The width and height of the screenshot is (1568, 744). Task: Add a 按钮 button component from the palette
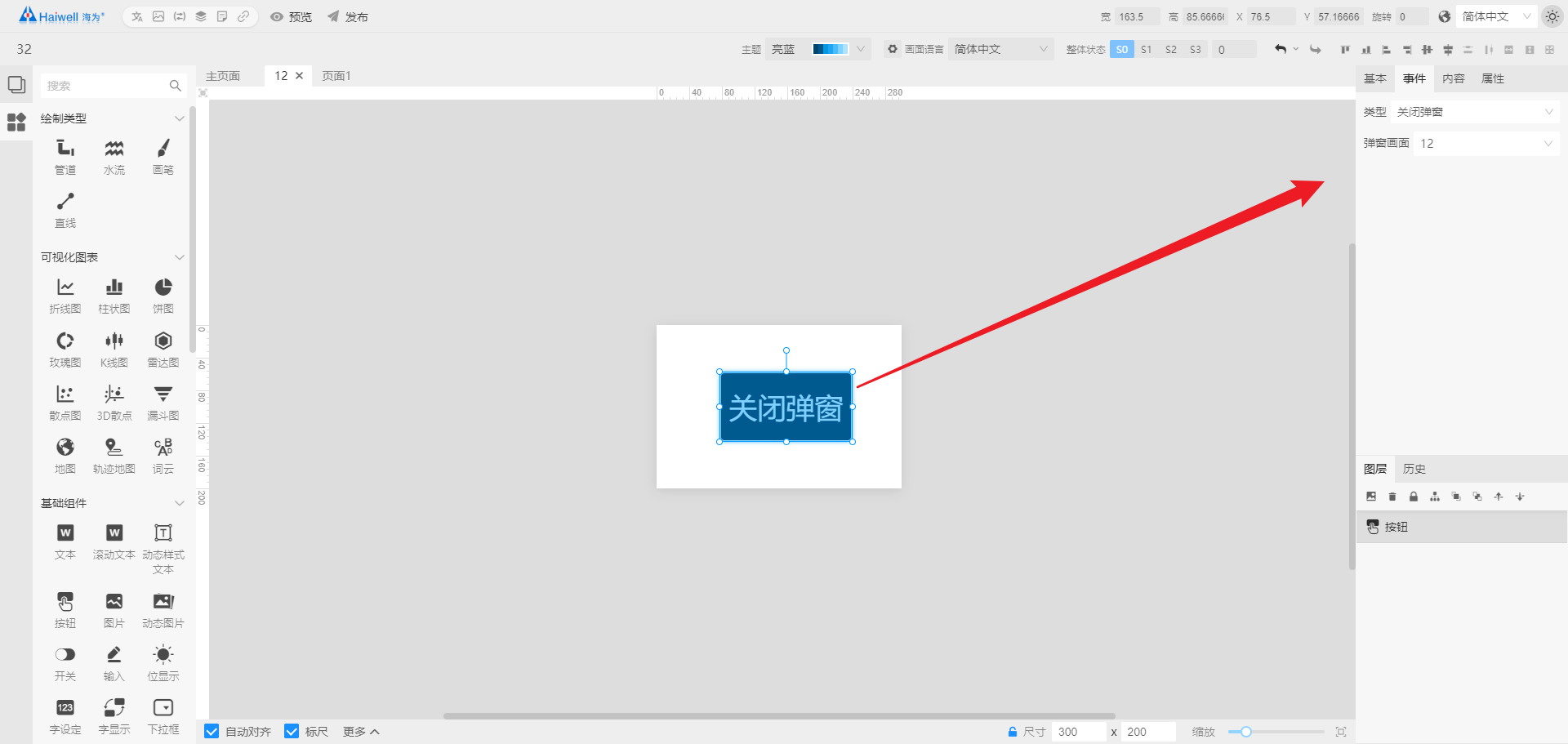65,610
